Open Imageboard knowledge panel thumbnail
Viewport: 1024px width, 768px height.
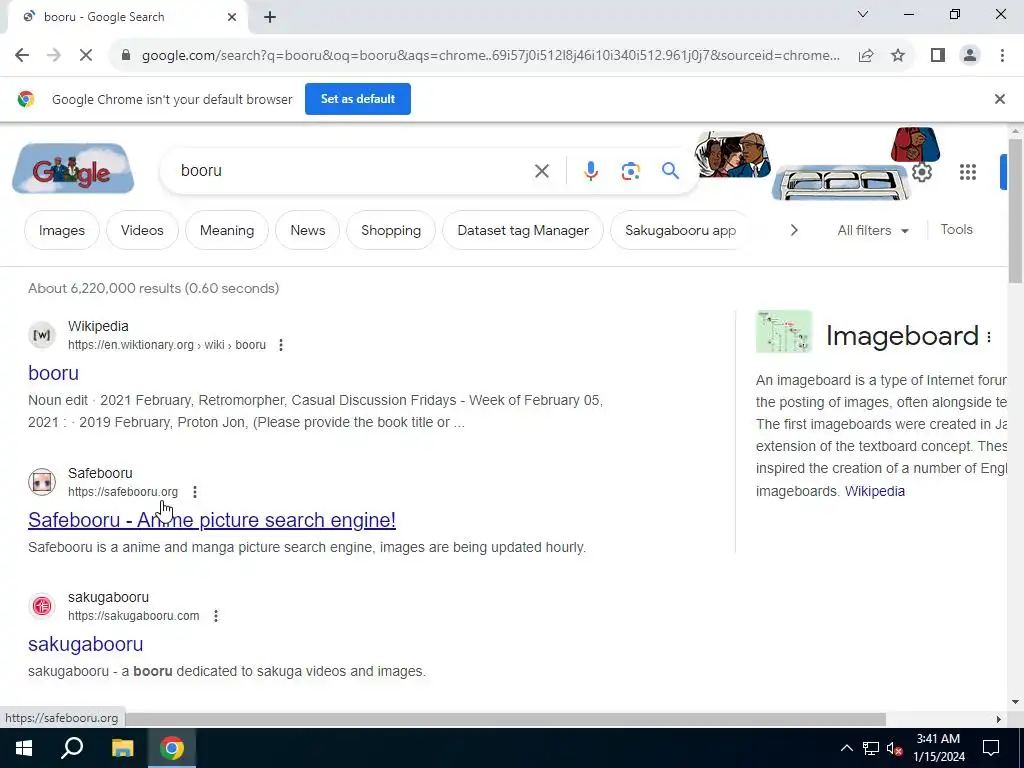[x=784, y=332]
